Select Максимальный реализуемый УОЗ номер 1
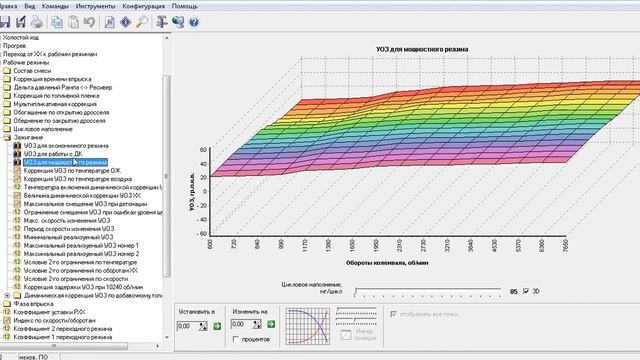Viewport: 640px width, 360px height. 81,245
